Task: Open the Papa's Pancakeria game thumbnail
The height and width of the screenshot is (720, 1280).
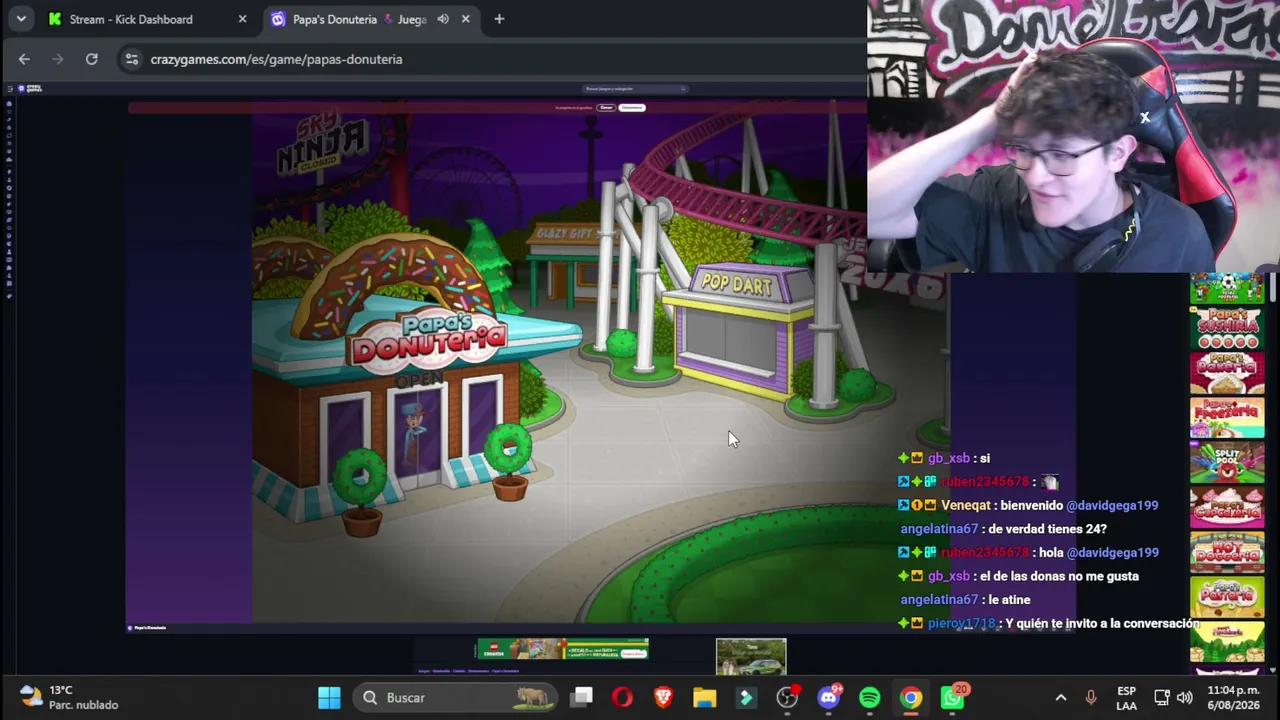Action: click(x=1227, y=642)
